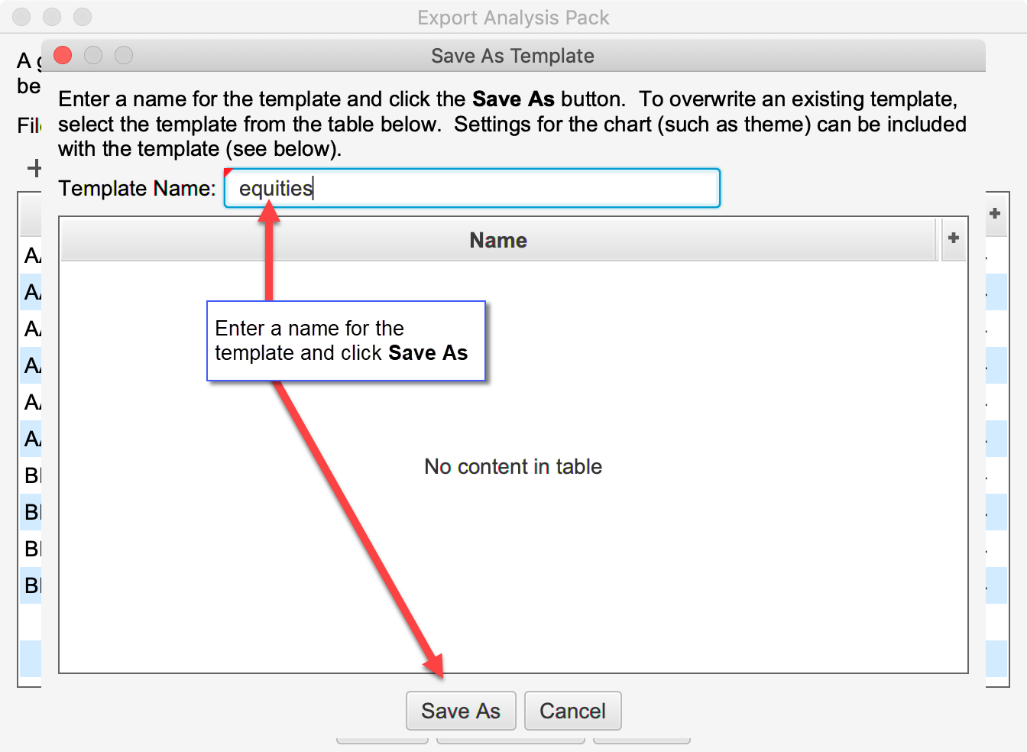Click the Export Analysis Pack zoom button

(82, 17)
